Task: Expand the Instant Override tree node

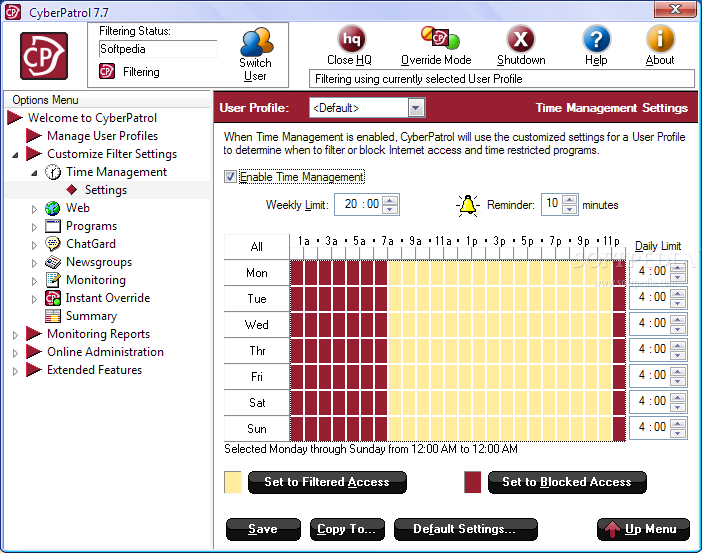Action: point(34,299)
